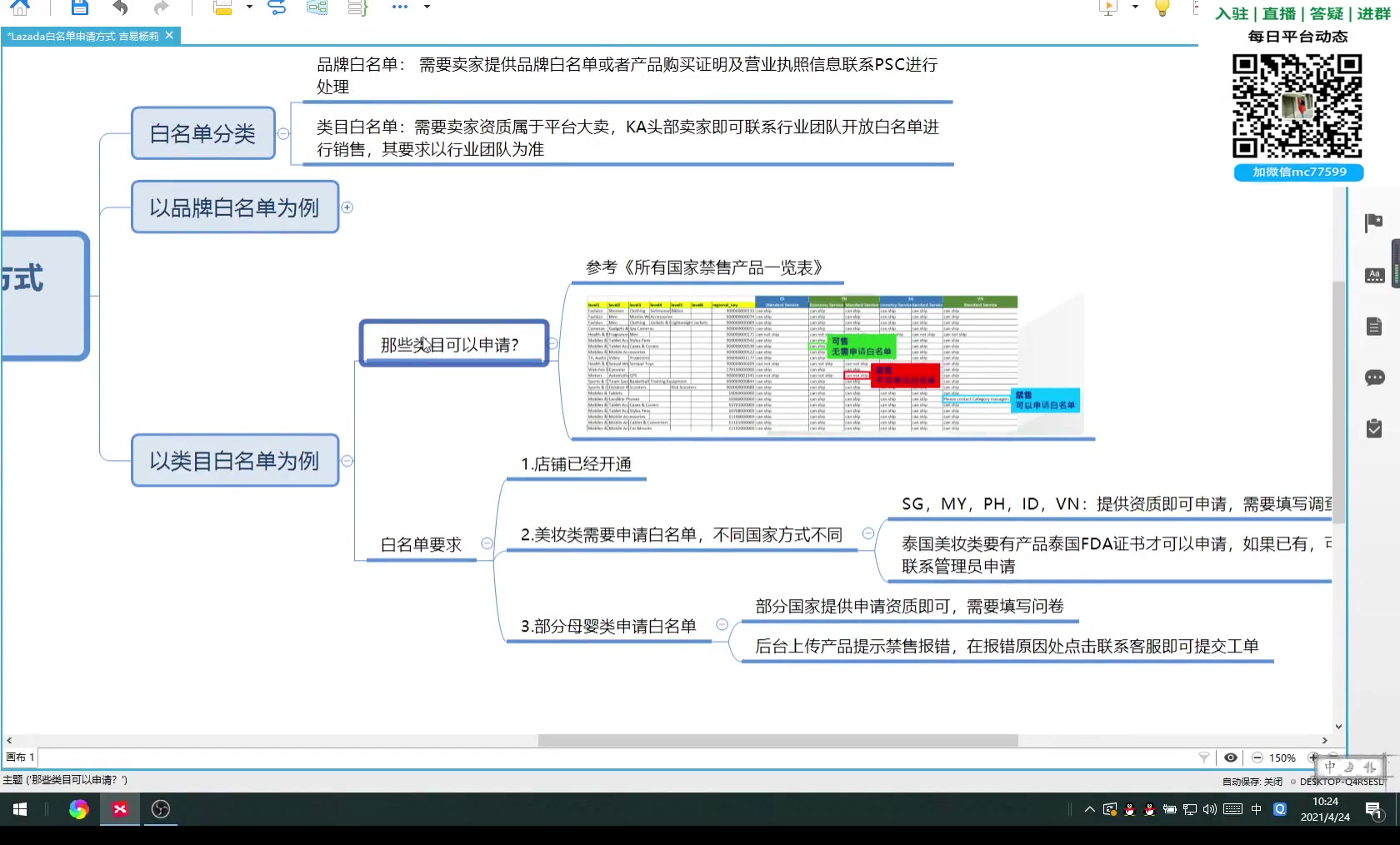Collapse the 以类目白名单为例 topic branch
Screen dimensions: 1400x845
coord(347,461)
